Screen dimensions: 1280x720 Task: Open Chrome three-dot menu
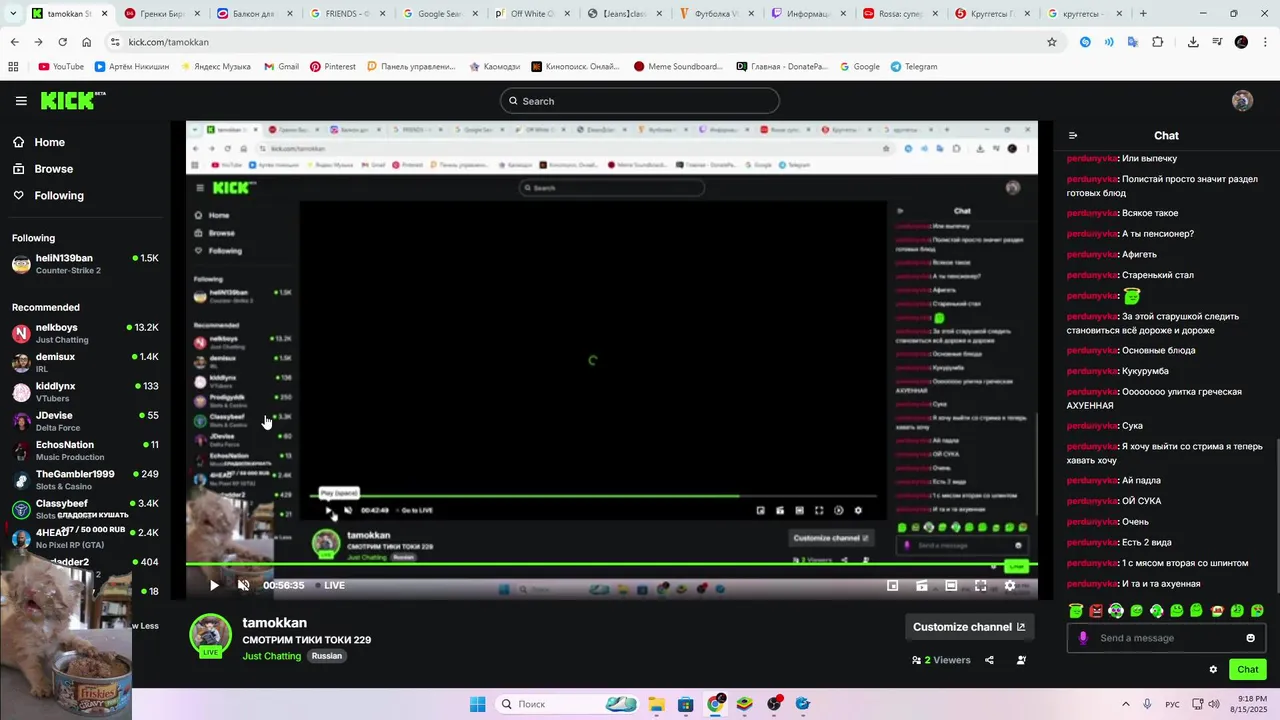[1264, 42]
